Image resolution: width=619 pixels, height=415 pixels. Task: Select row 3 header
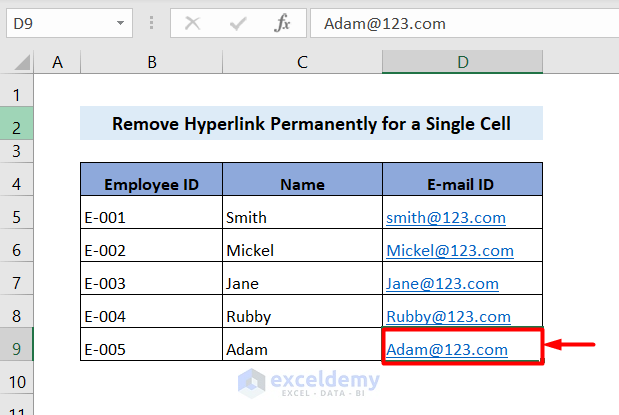click(x=16, y=151)
